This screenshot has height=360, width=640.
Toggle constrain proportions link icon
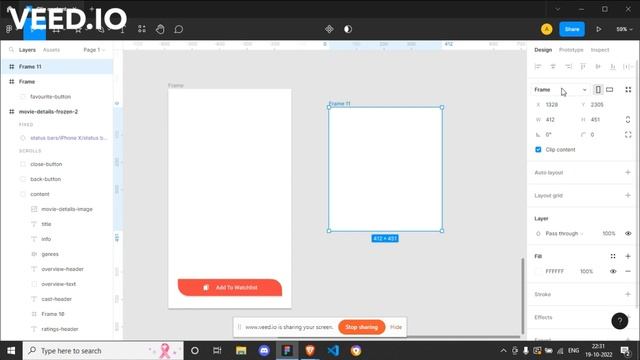[628, 120]
